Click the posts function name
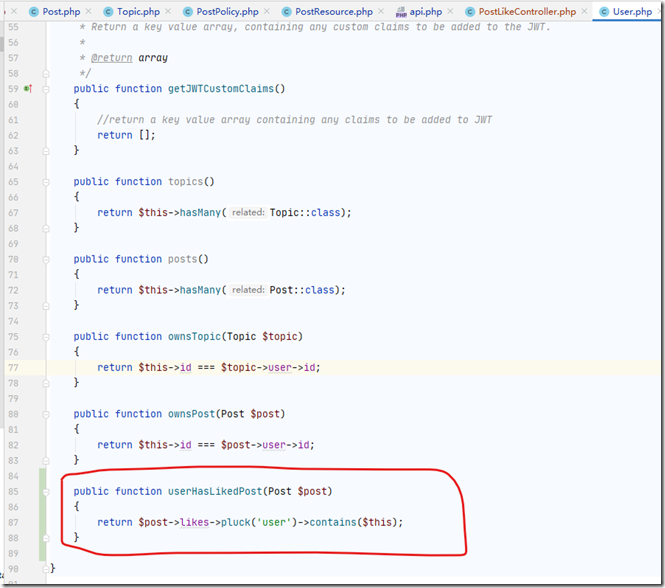This screenshot has height=588, width=665. (x=182, y=259)
